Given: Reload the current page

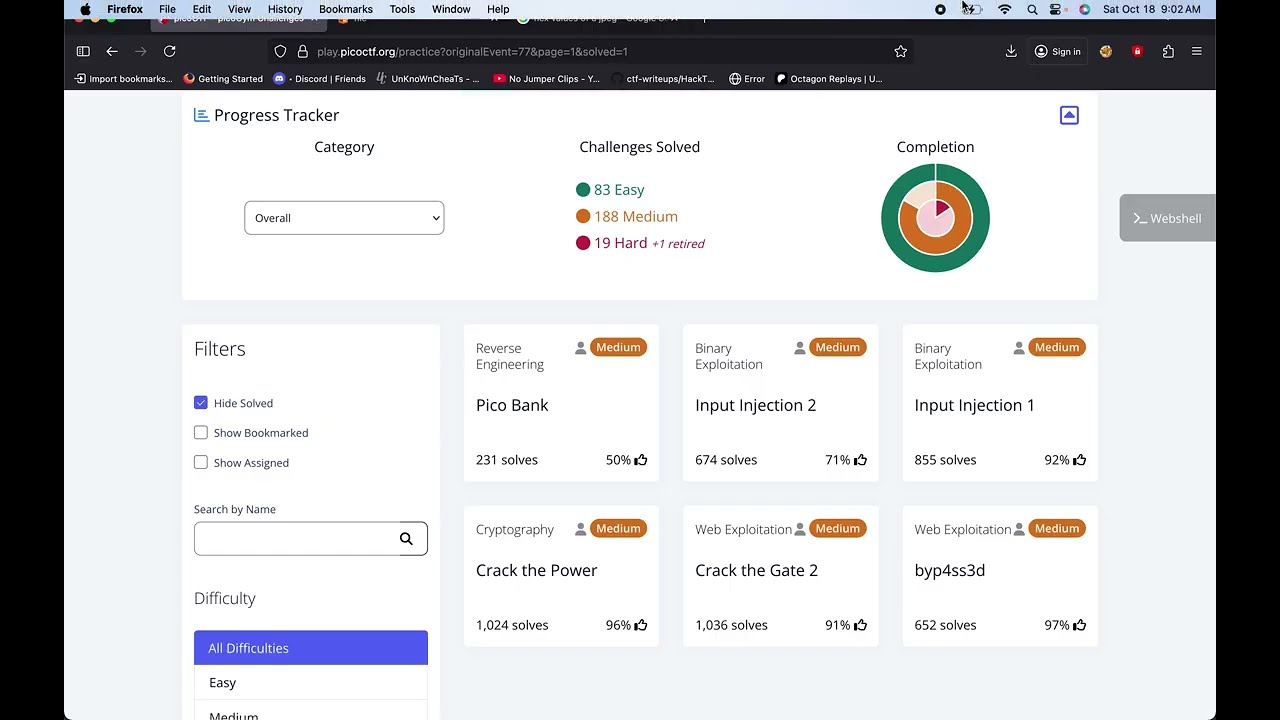Looking at the screenshot, I should tap(170, 51).
